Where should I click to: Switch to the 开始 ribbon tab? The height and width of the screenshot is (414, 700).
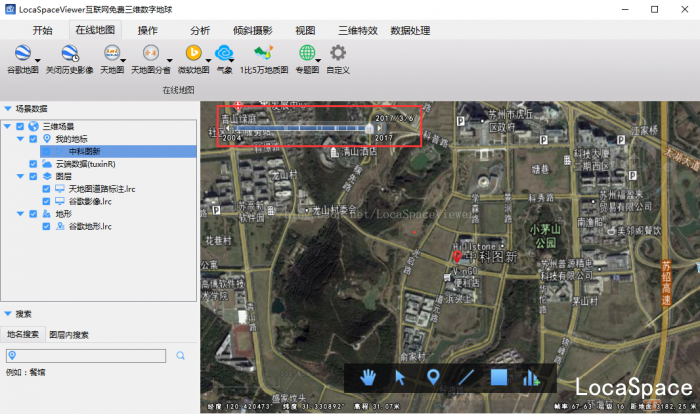(42, 30)
